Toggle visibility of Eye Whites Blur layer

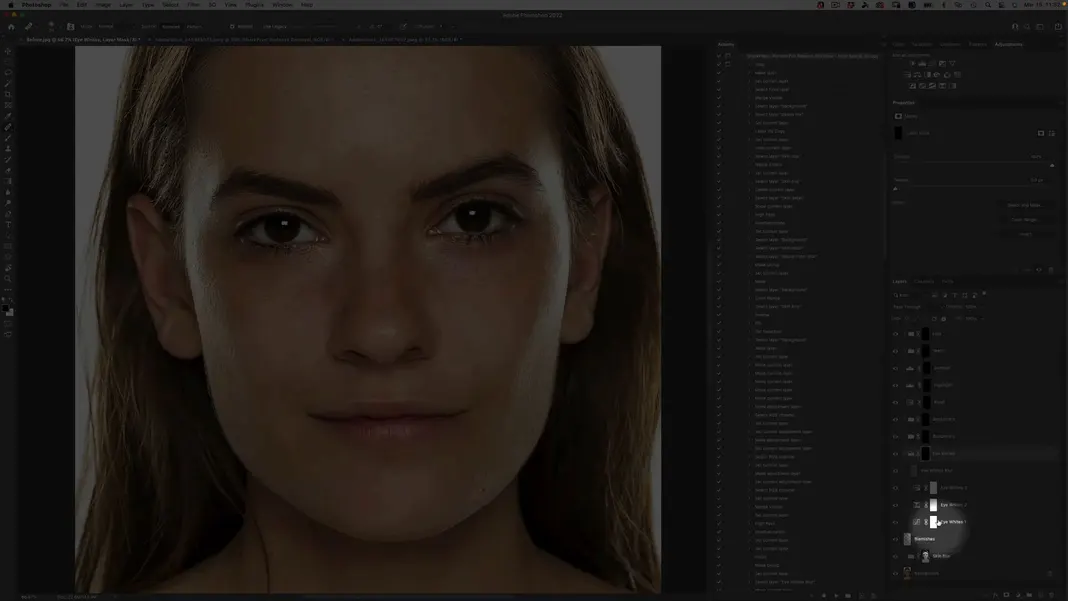(x=896, y=471)
